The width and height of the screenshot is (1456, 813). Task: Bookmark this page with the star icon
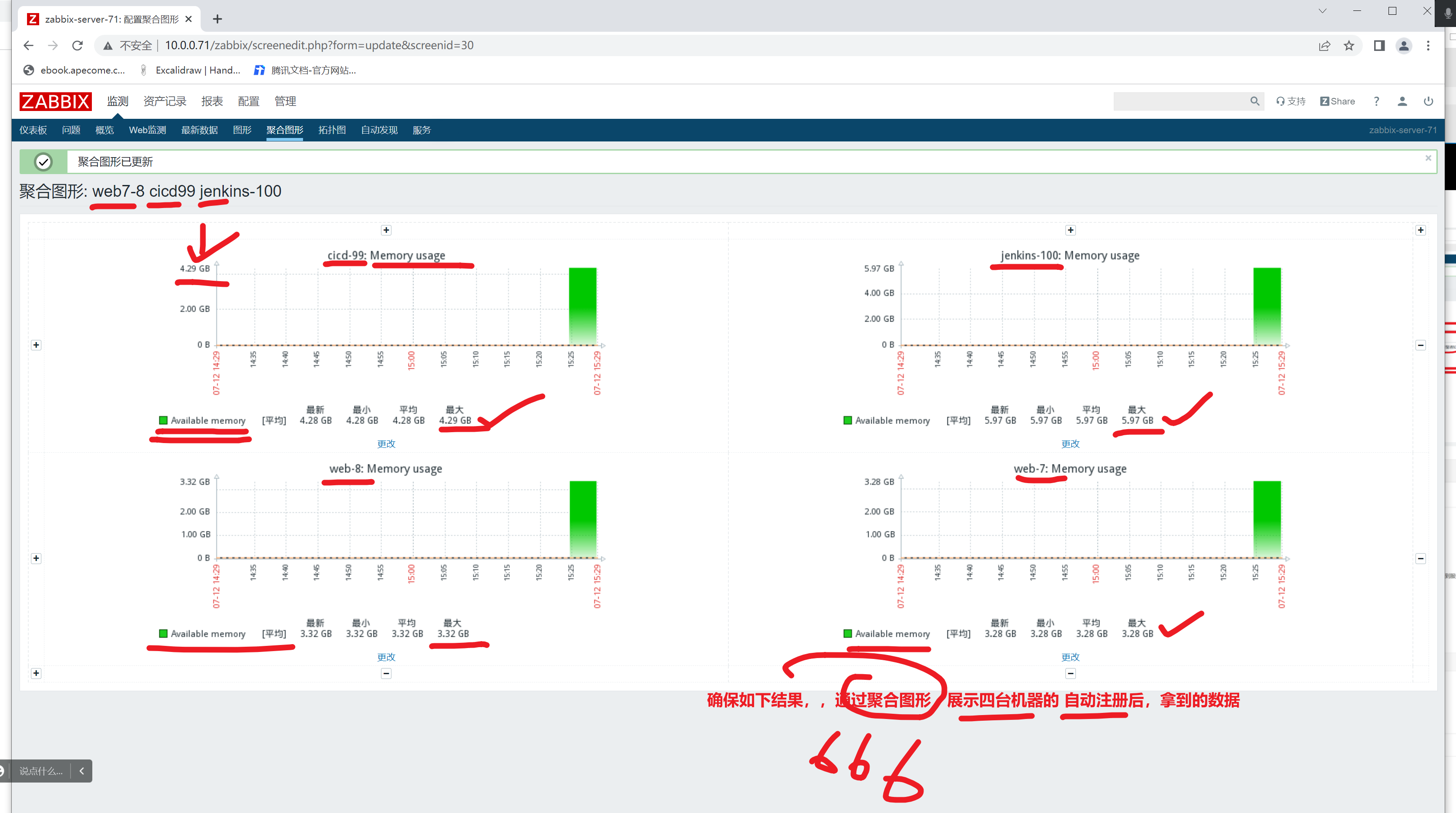[1349, 46]
